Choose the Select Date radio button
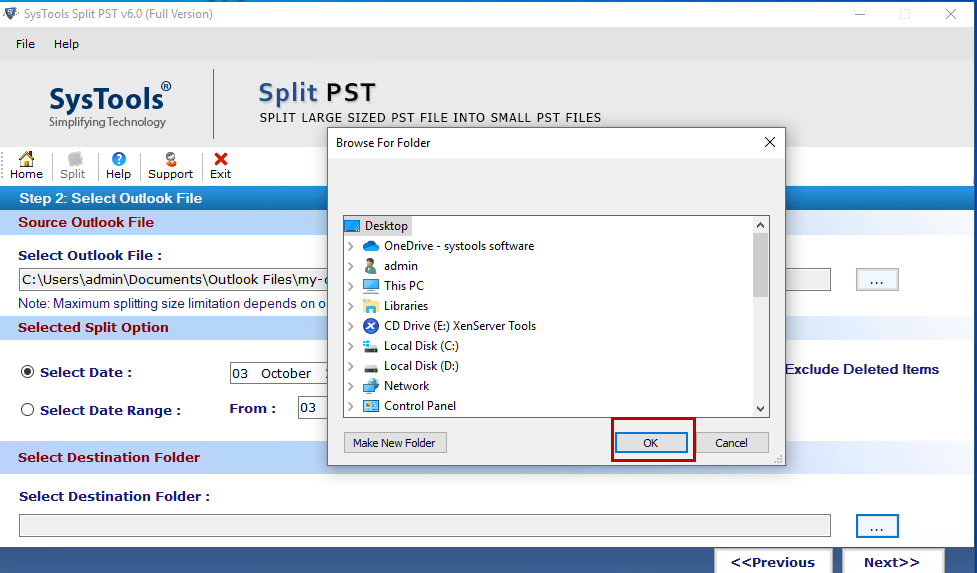The height and width of the screenshot is (573, 977). [27, 372]
